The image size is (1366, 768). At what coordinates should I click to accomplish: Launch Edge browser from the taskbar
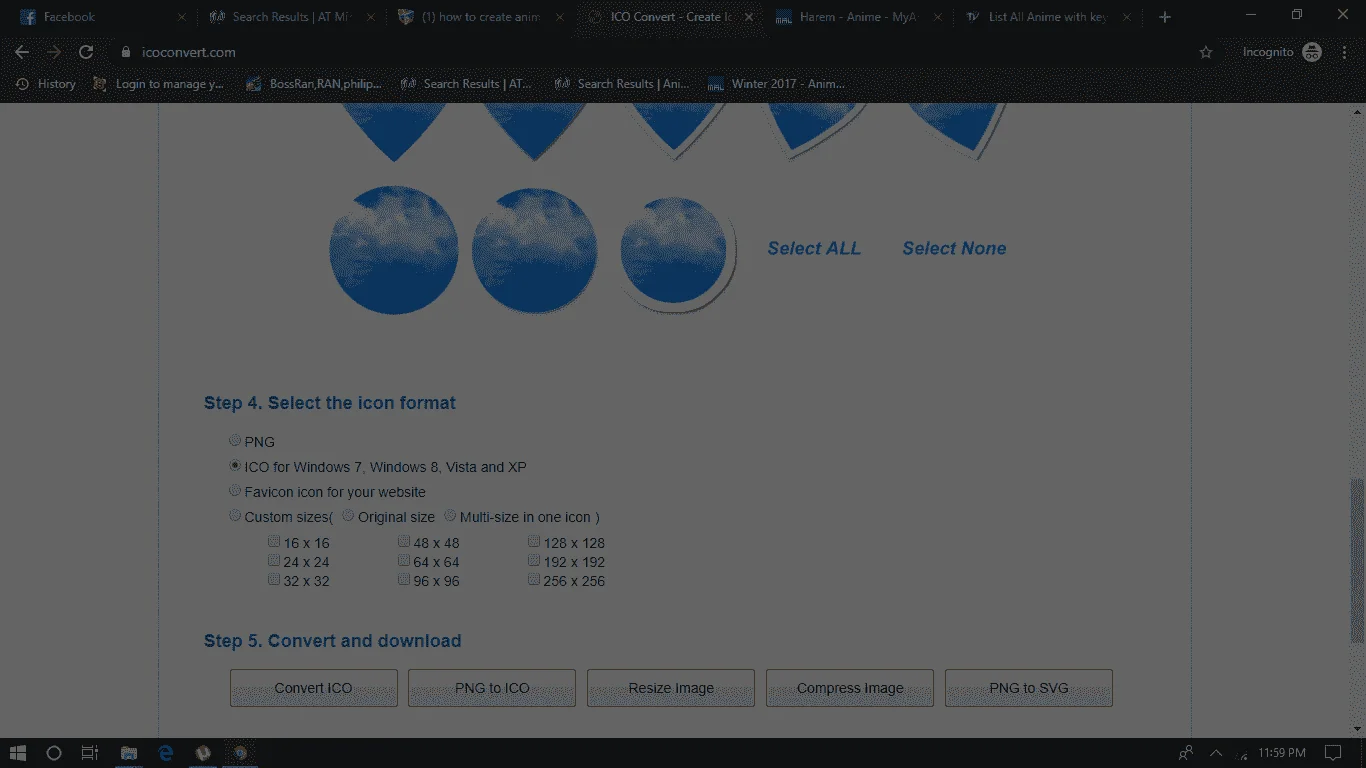click(x=166, y=753)
